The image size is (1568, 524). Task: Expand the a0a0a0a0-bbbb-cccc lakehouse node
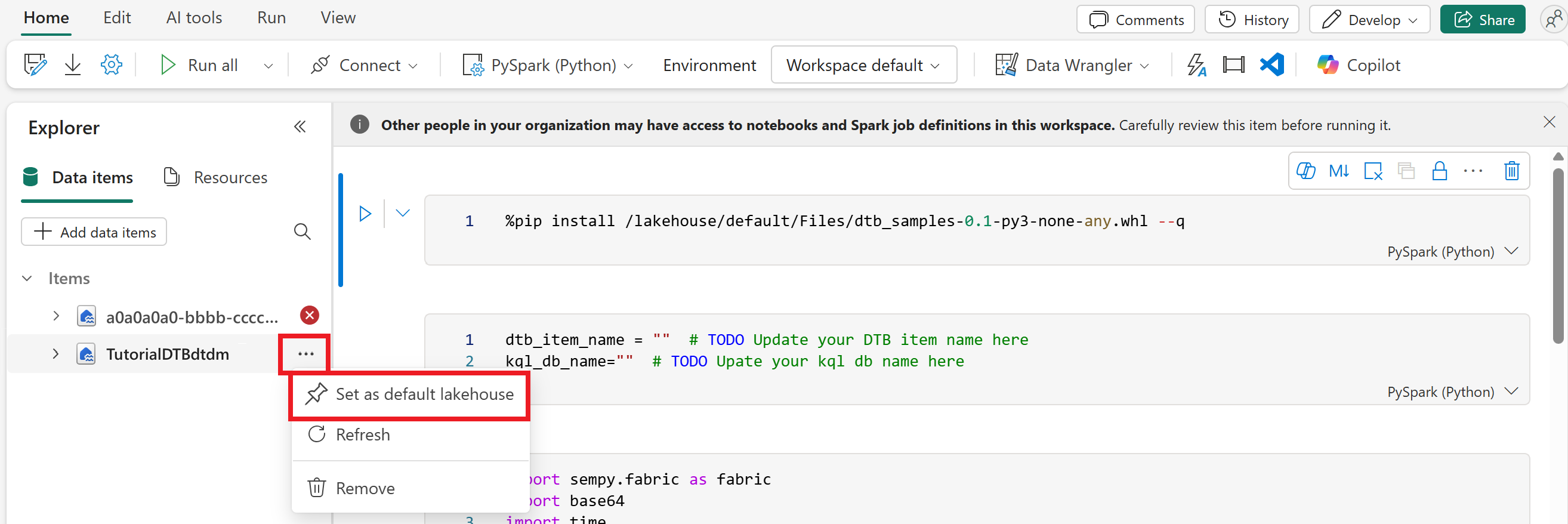coord(56,316)
